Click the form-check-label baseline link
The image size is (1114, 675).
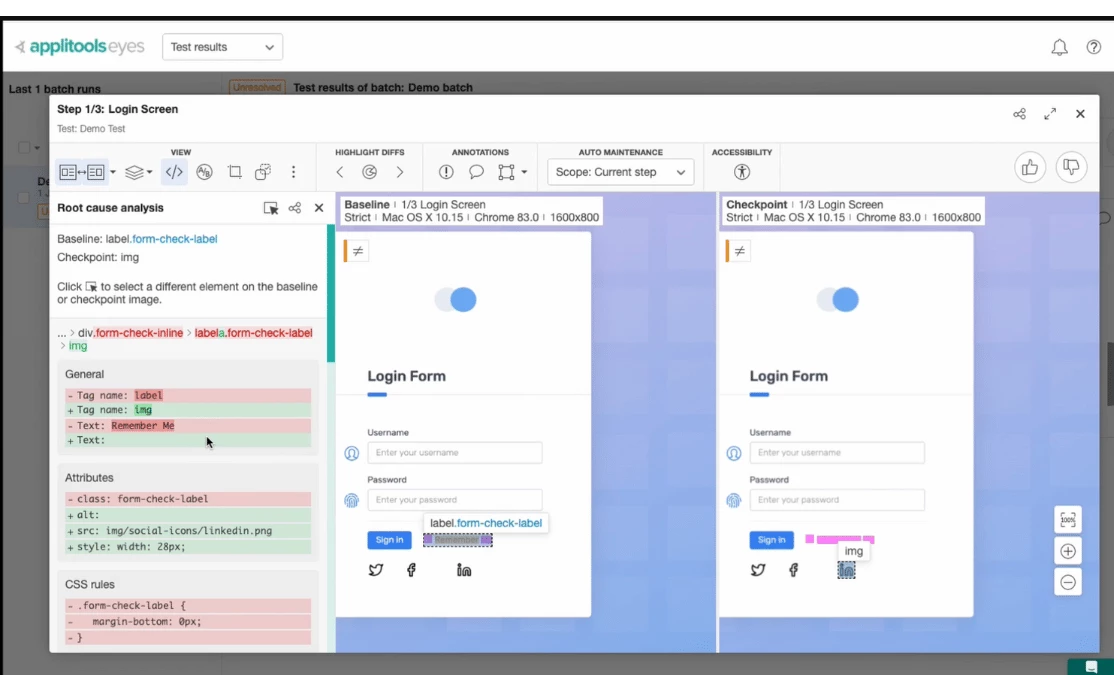(x=175, y=239)
